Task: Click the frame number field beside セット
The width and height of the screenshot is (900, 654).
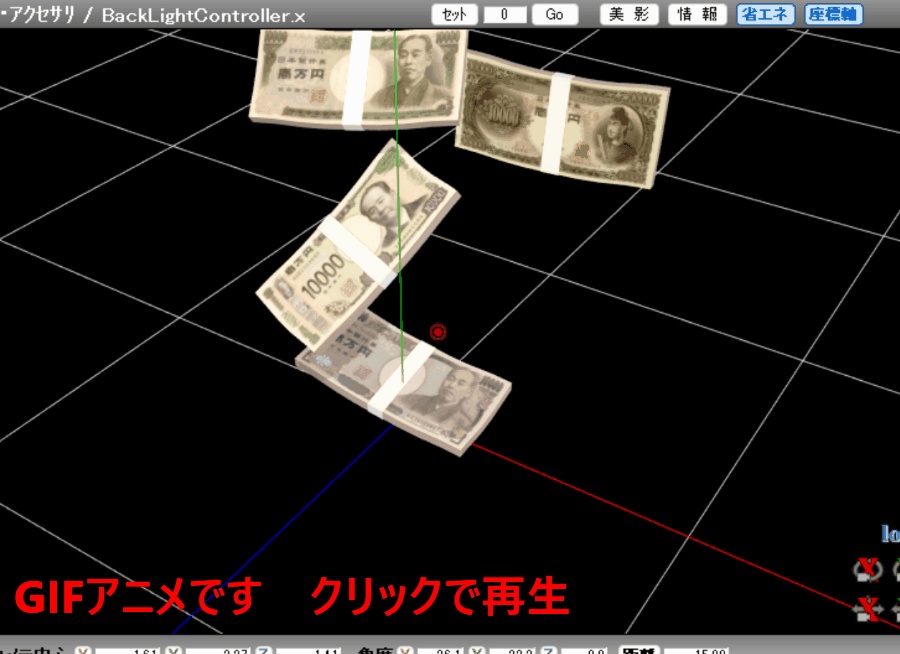Action: pos(505,14)
